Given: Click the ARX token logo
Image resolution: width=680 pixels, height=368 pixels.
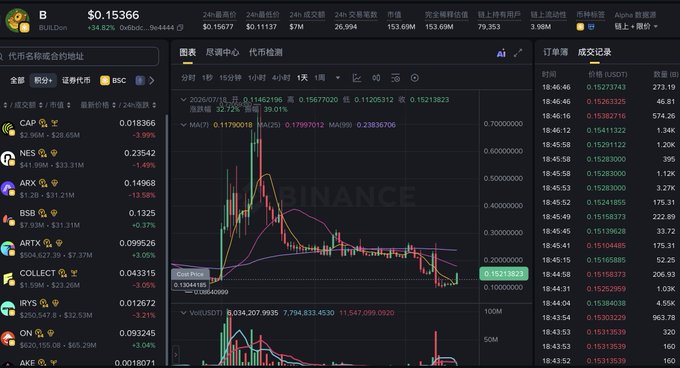Looking at the screenshot, I should click(x=8, y=189).
